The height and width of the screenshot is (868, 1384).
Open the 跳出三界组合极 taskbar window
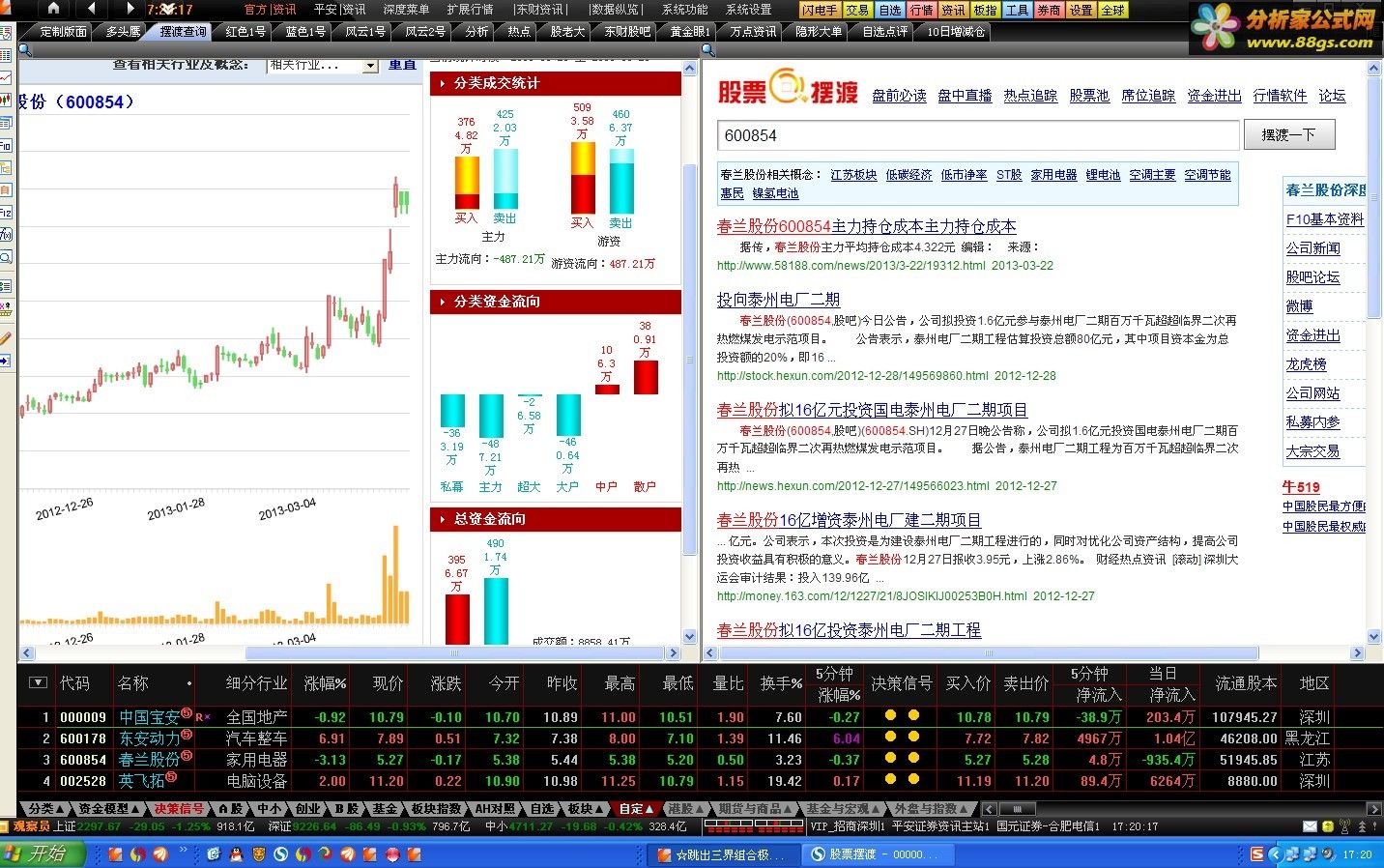click(x=723, y=854)
